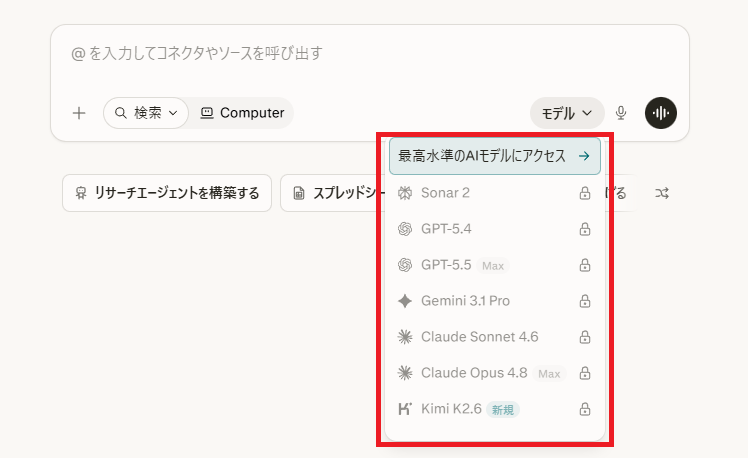
Task: Click the Kimi logo icon
Action: 405,409
